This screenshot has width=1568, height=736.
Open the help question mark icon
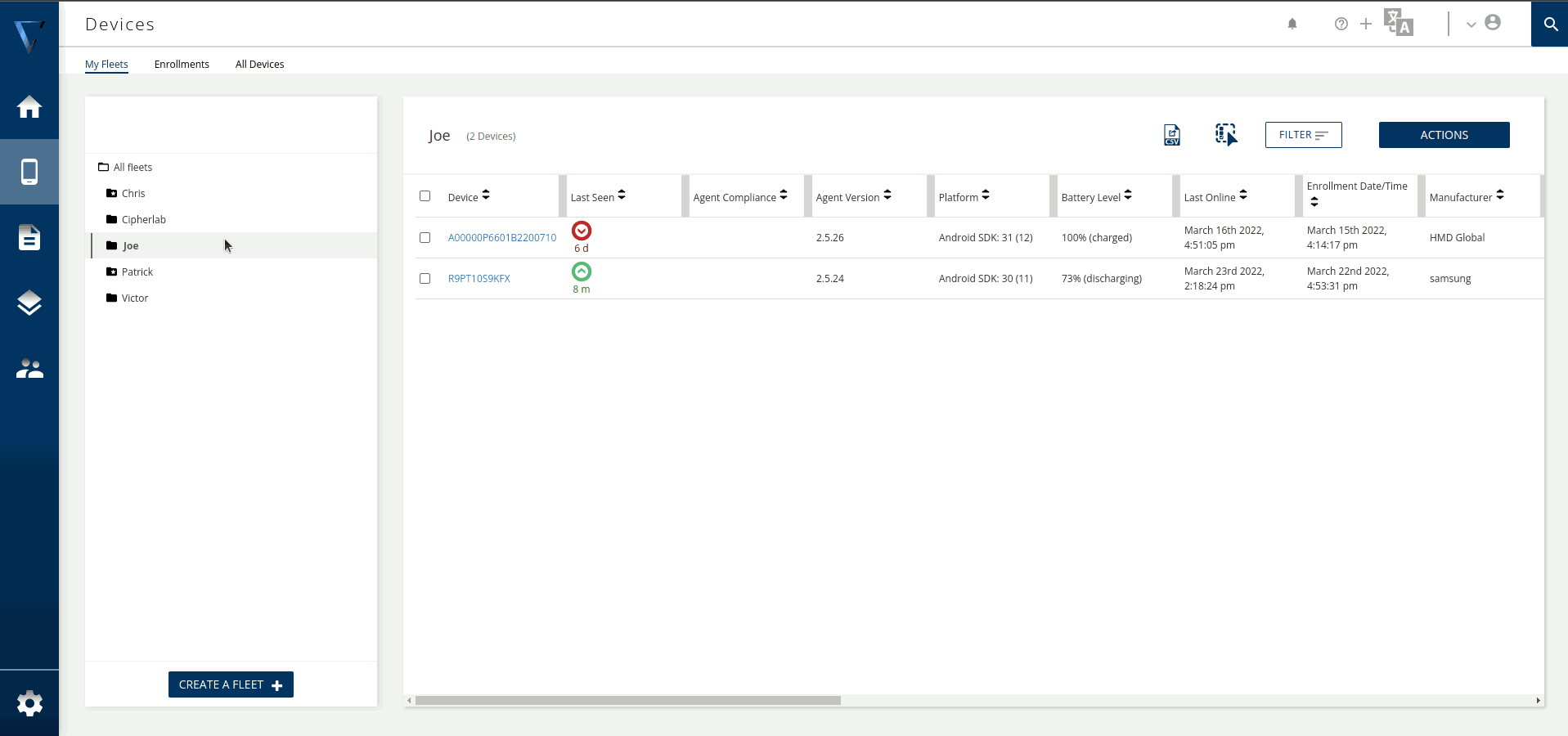click(x=1341, y=24)
